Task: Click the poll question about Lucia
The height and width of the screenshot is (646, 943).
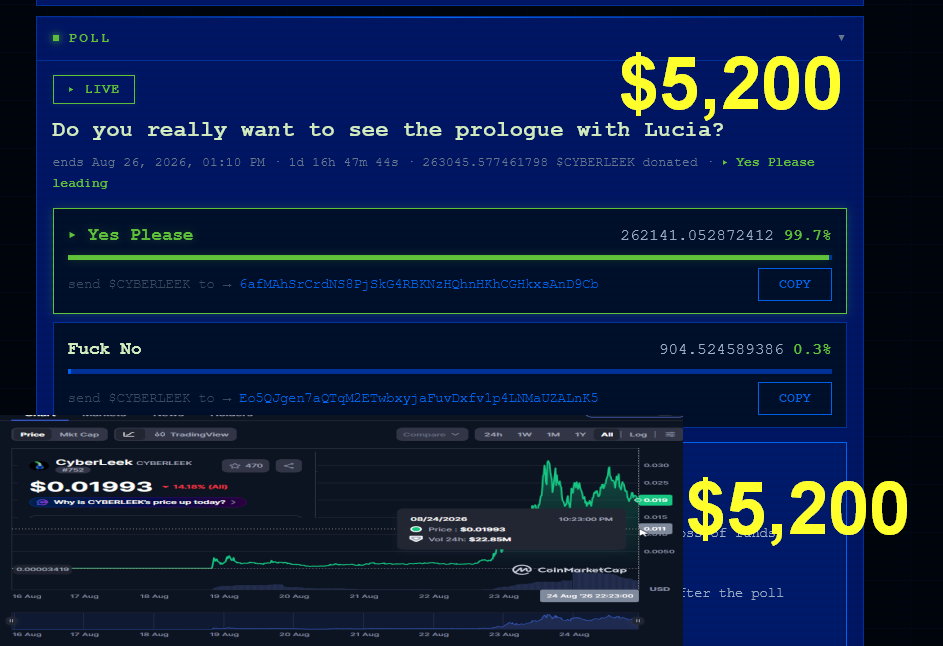Action: [x=388, y=130]
